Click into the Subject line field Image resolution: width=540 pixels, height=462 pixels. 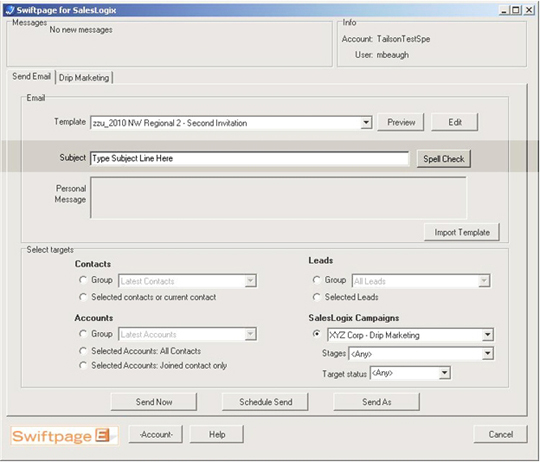(x=250, y=158)
